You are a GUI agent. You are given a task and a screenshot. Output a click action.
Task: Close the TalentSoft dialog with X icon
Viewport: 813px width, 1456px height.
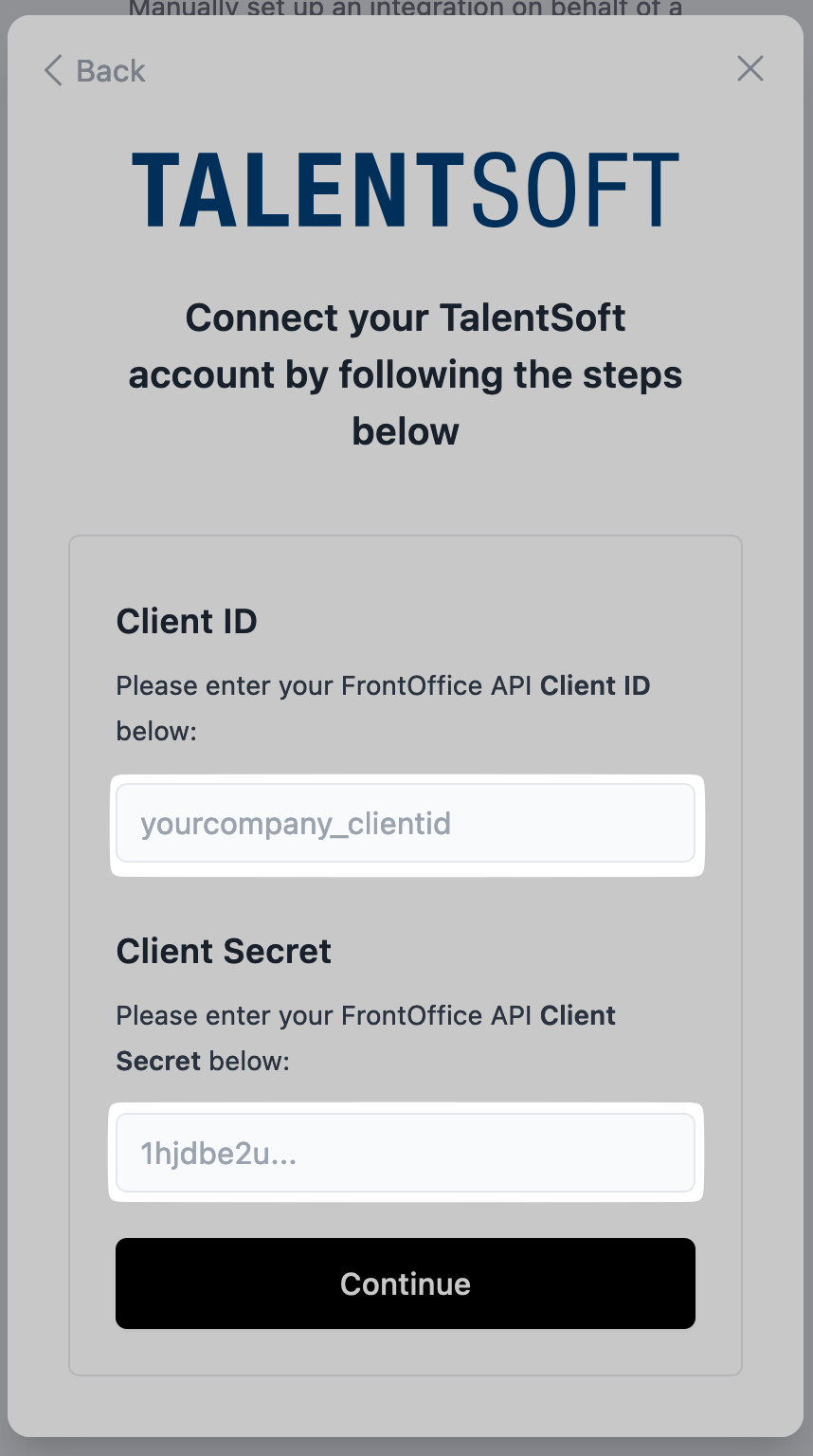click(750, 68)
